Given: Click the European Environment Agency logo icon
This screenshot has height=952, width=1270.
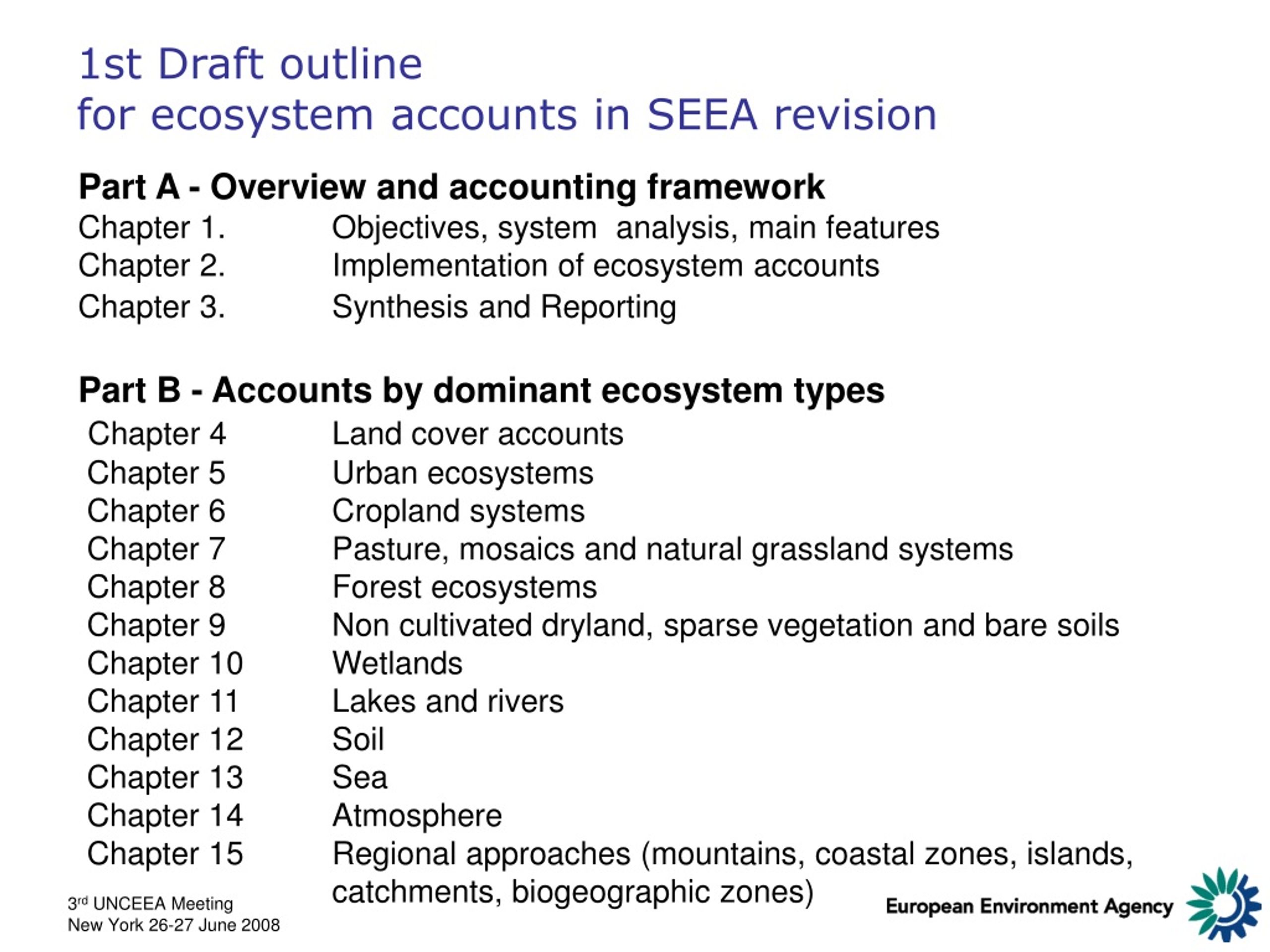Looking at the screenshot, I should click(x=1223, y=904).
